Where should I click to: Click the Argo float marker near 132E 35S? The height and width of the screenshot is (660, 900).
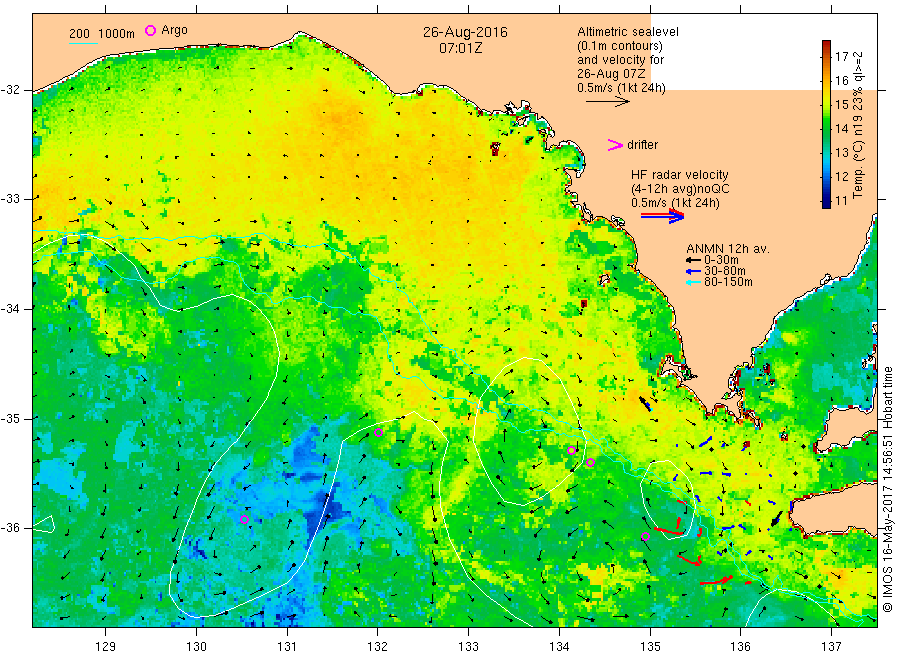click(x=378, y=433)
